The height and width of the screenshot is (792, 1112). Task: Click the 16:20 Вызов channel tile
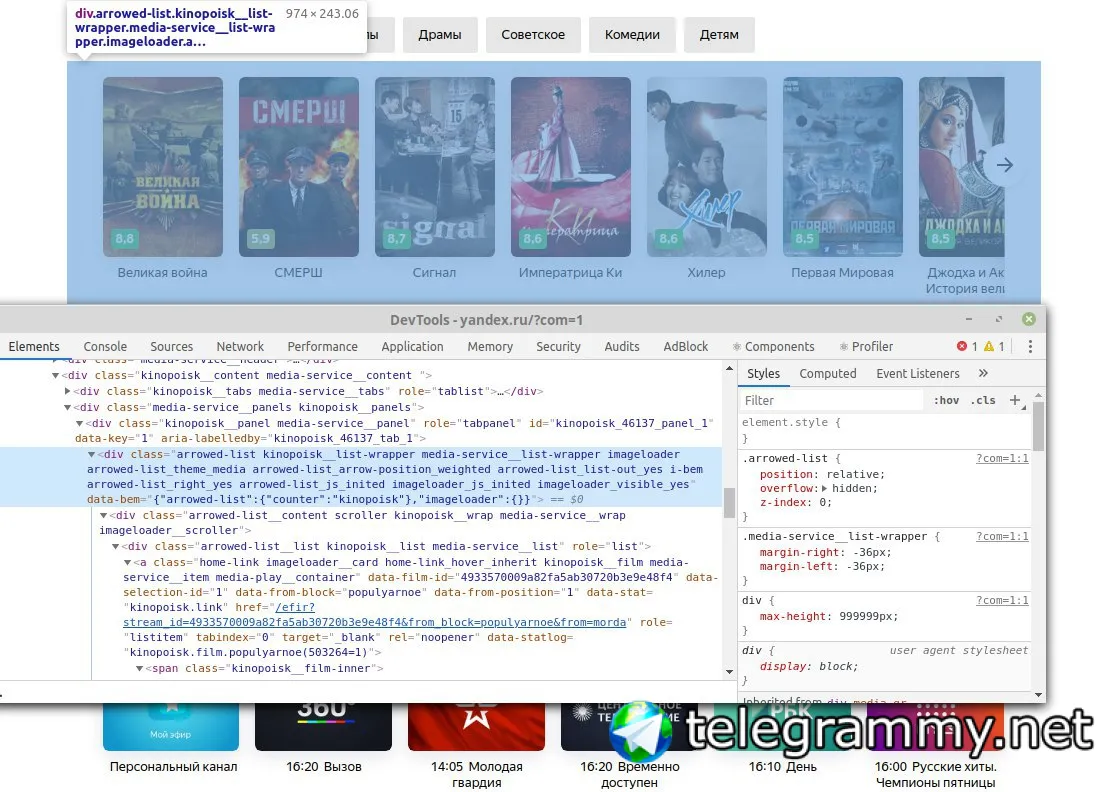point(323,737)
